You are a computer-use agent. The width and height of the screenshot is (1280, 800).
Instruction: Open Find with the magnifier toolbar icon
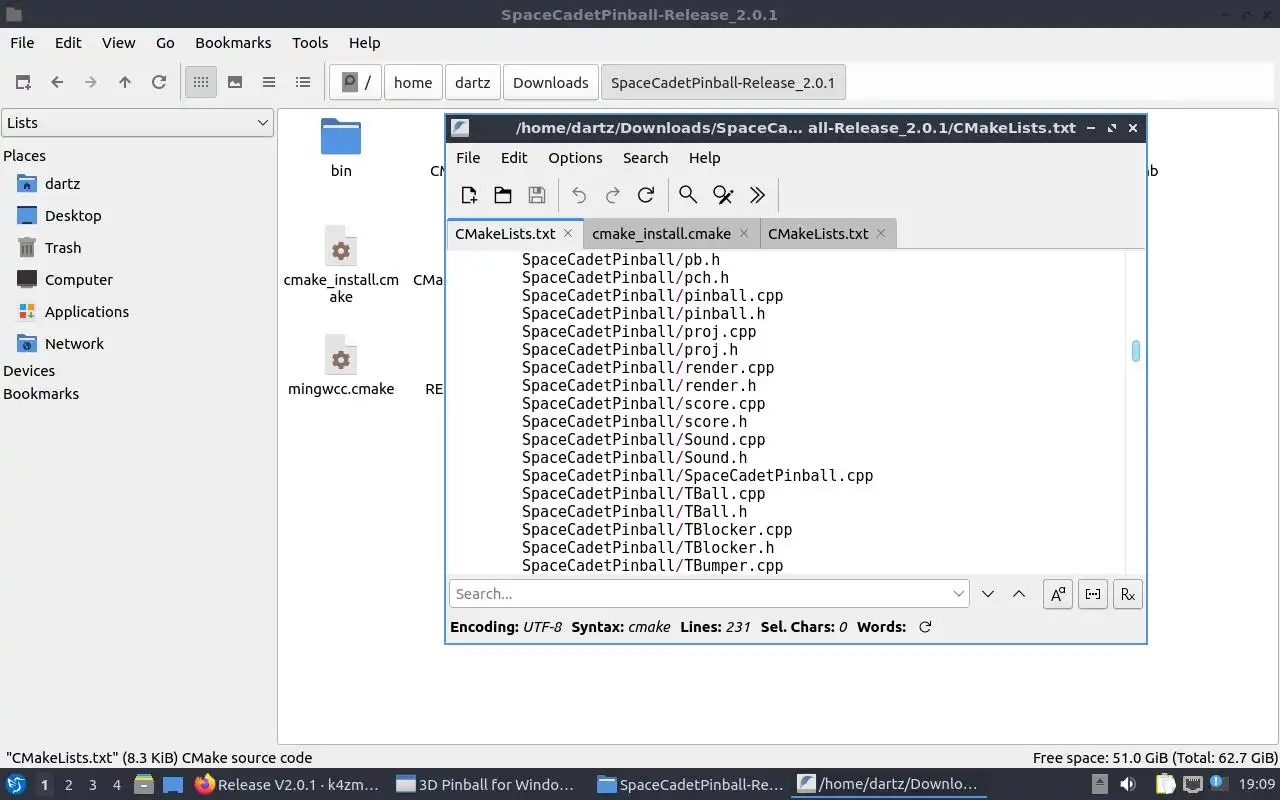tap(688, 195)
